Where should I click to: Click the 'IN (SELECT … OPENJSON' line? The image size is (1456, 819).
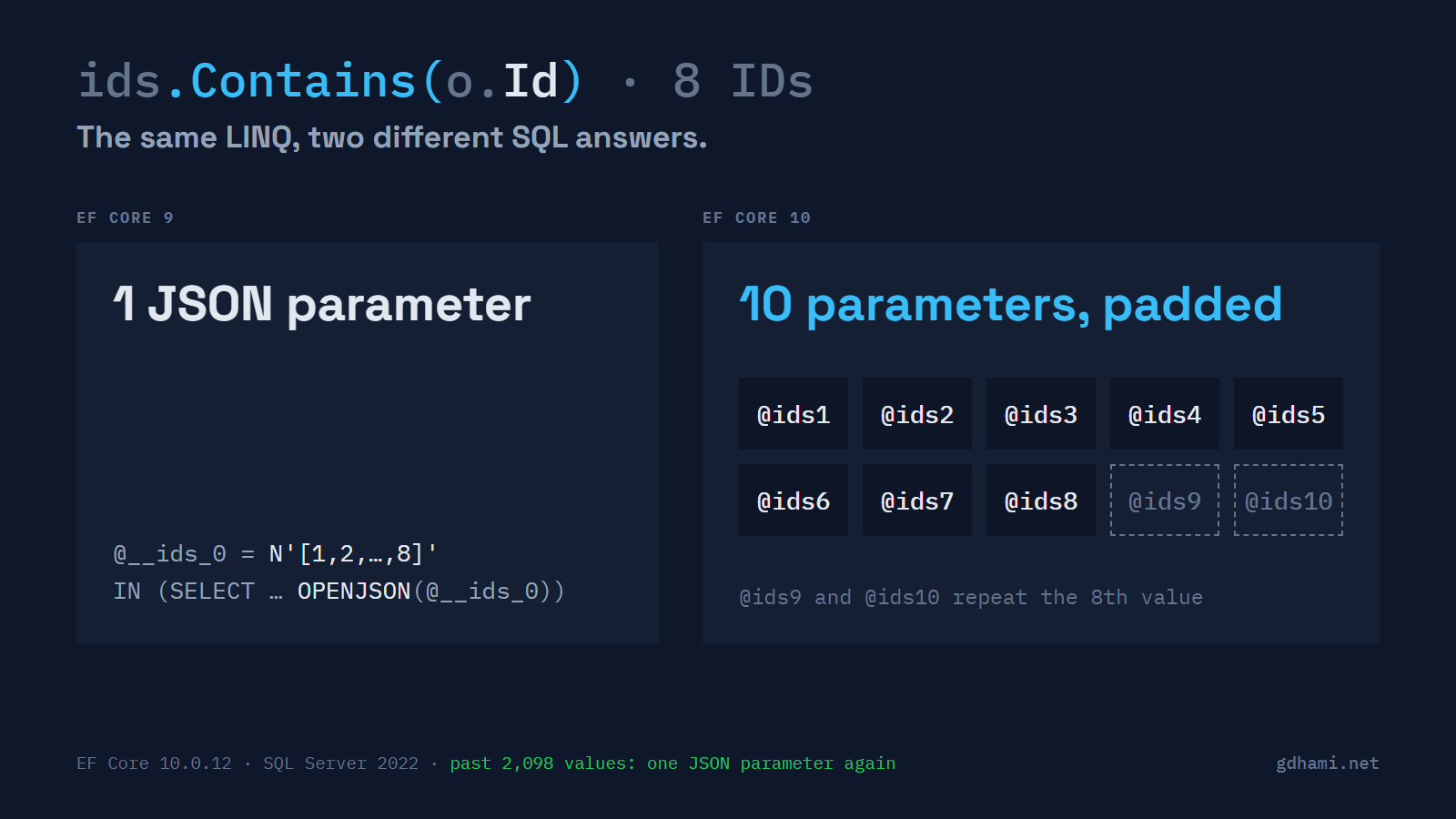point(339,591)
